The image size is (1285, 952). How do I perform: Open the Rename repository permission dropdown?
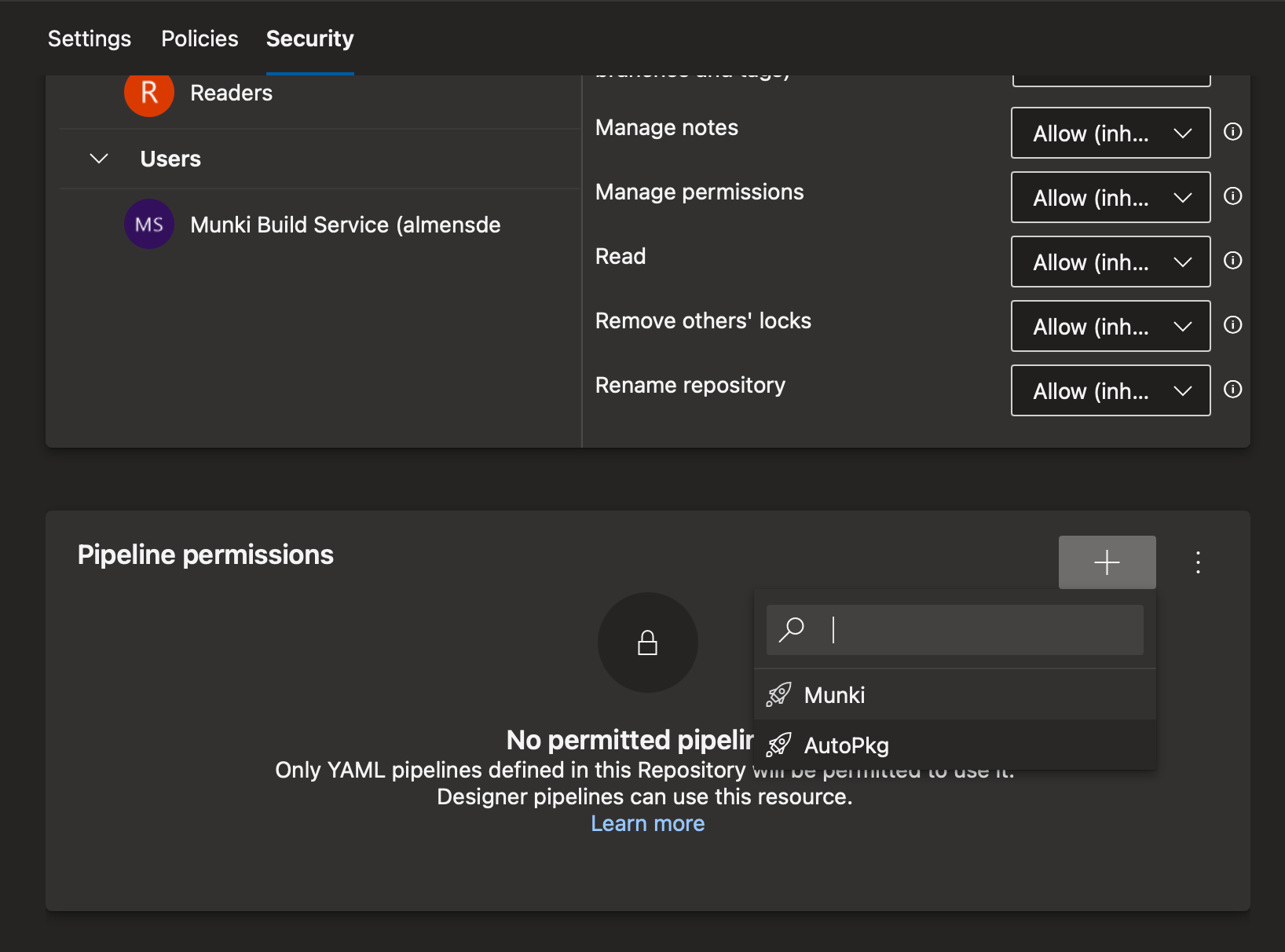click(1110, 390)
